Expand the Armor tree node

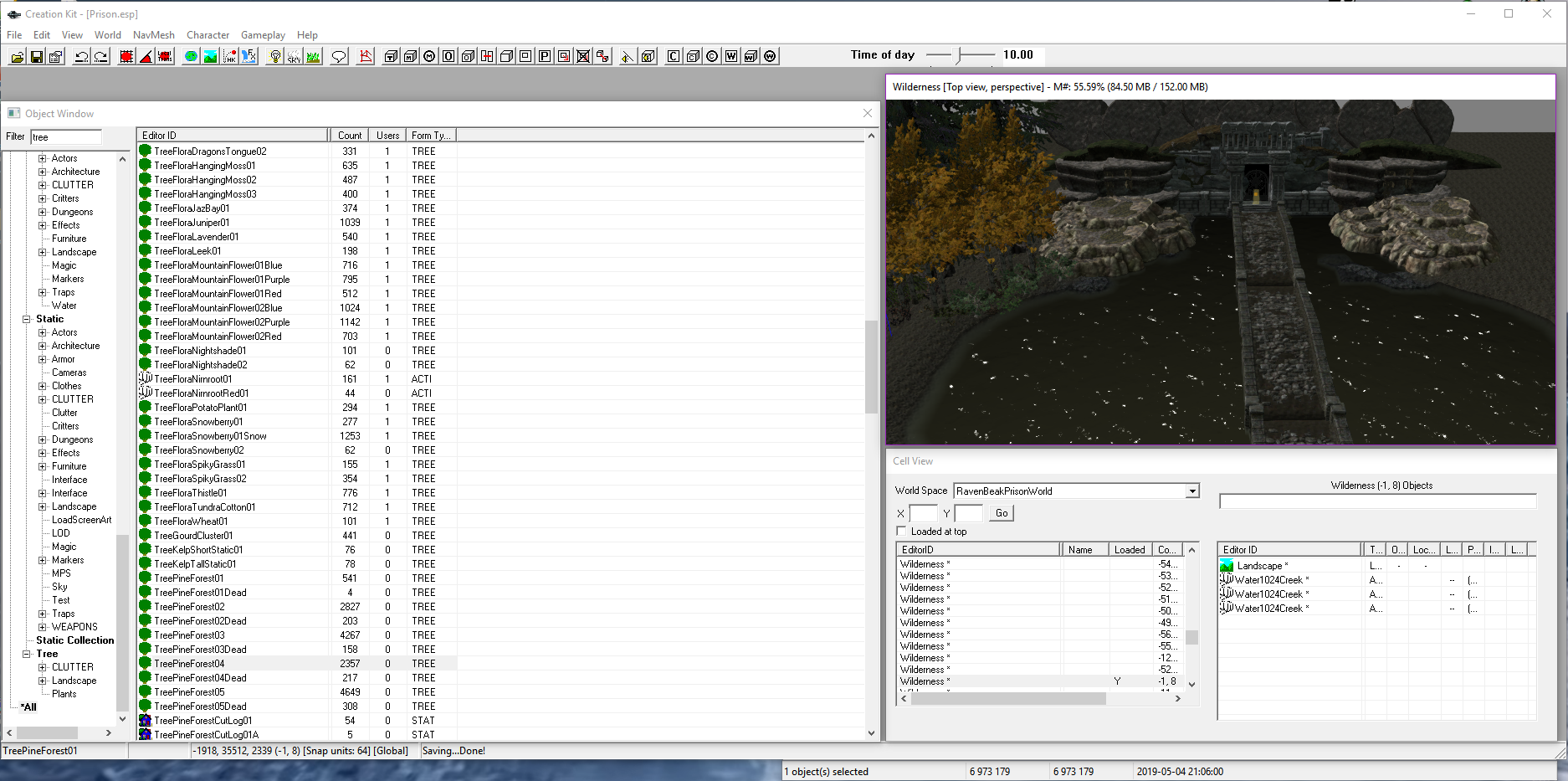coord(43,359)
